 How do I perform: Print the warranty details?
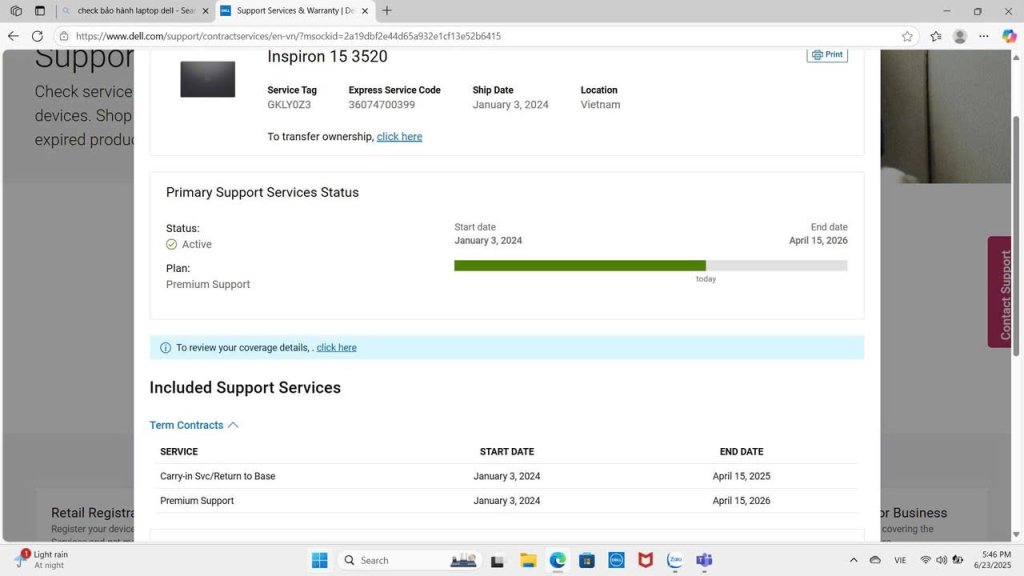coord(827,54)
